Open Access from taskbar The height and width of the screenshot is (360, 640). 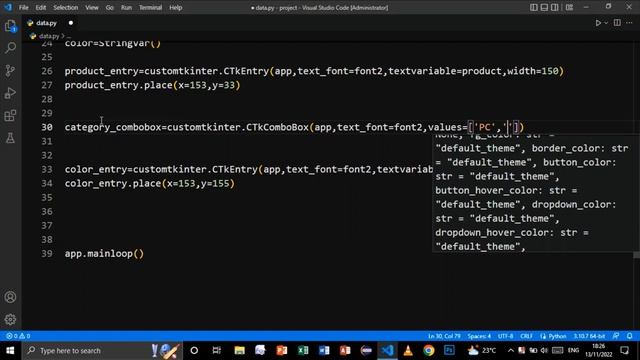coord(345,351)
